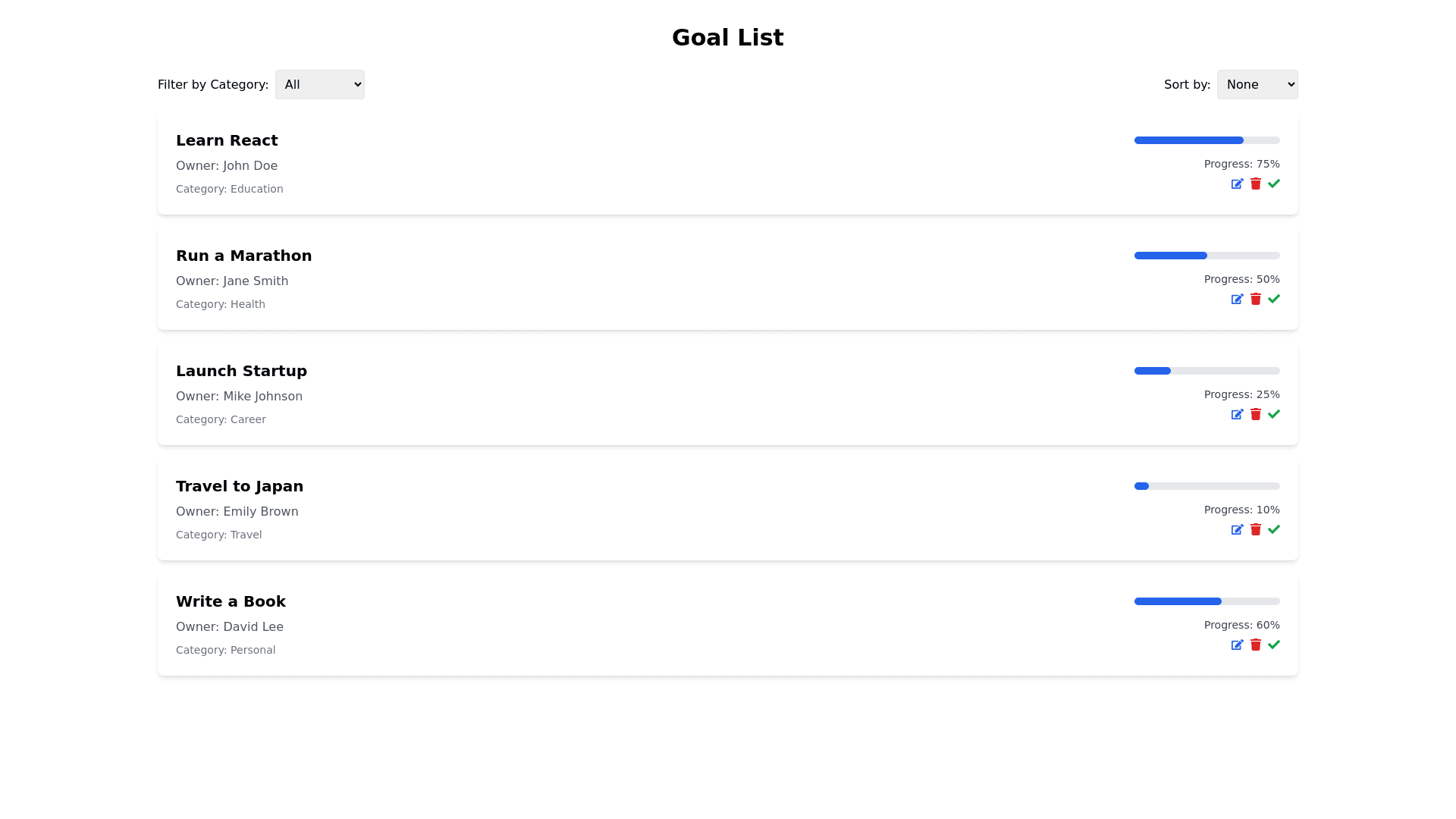Screen dimensions: 1456x819
Task: Edit the Travel to Japan goal
Action: [x=1237, y=529]
